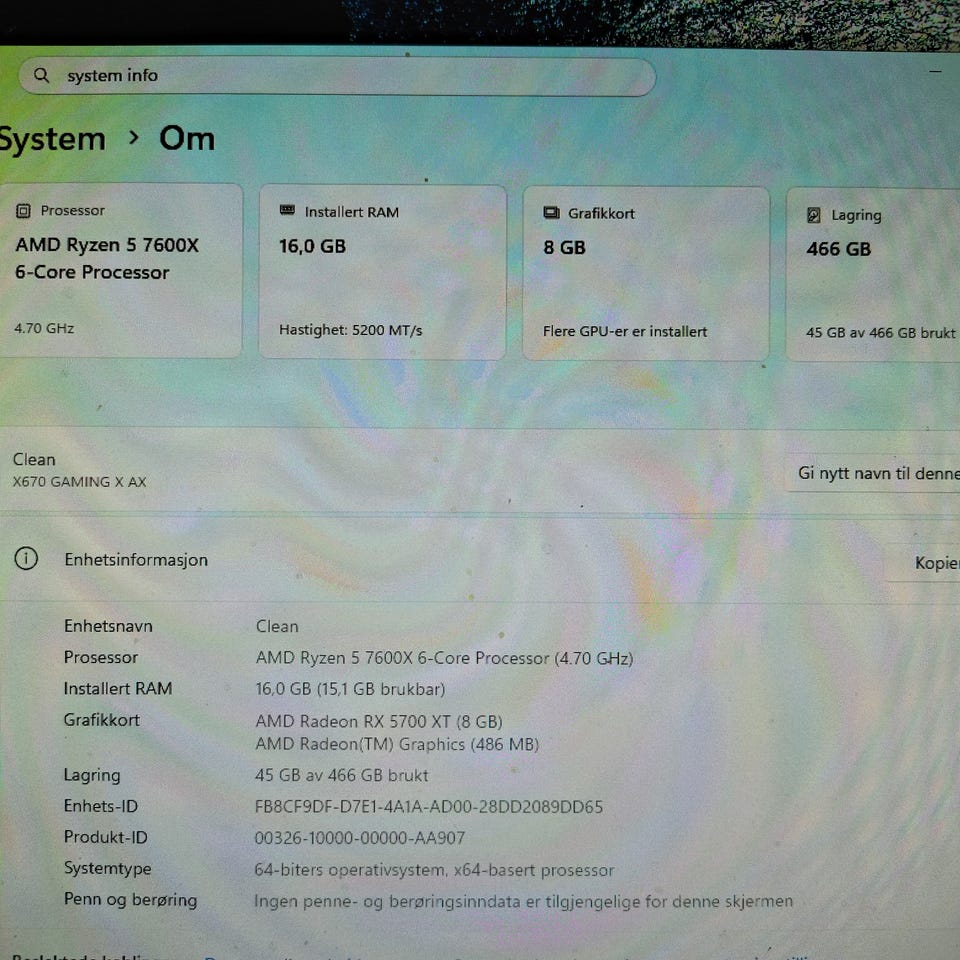Select 'Grafikkort' title on the card

tap(601, 214)
